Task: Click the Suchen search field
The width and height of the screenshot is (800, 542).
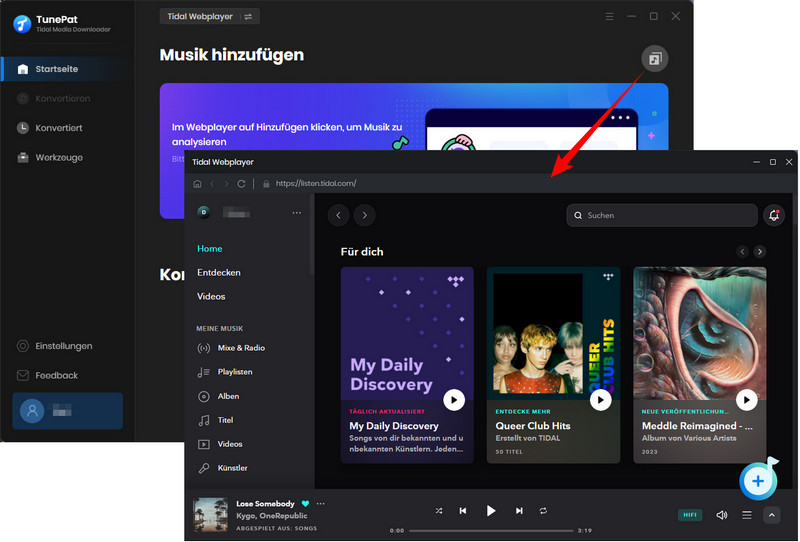Action: [662, 215]
